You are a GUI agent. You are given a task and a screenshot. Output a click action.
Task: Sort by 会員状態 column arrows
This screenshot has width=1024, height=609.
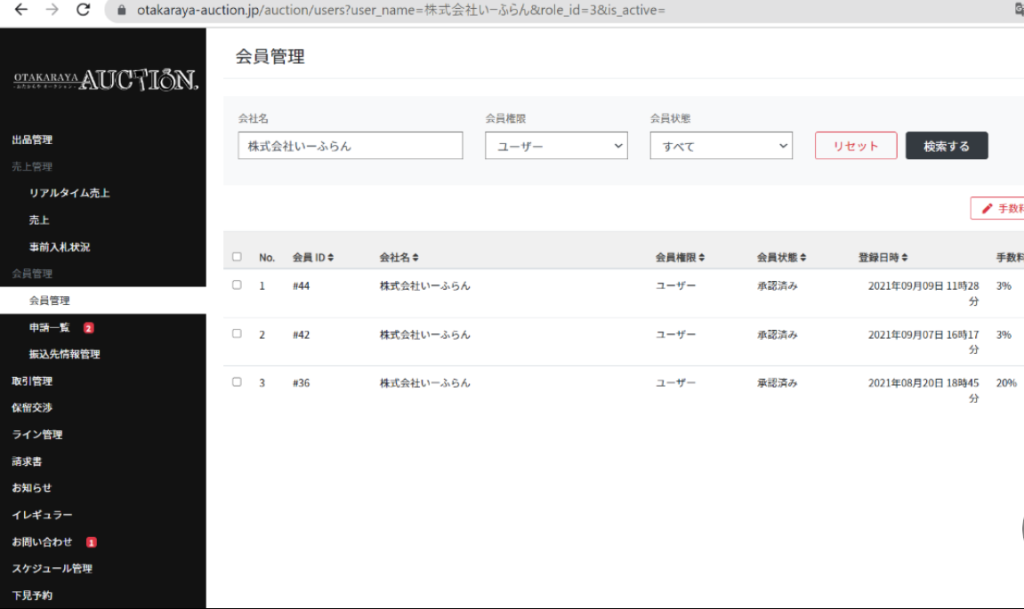803,258
